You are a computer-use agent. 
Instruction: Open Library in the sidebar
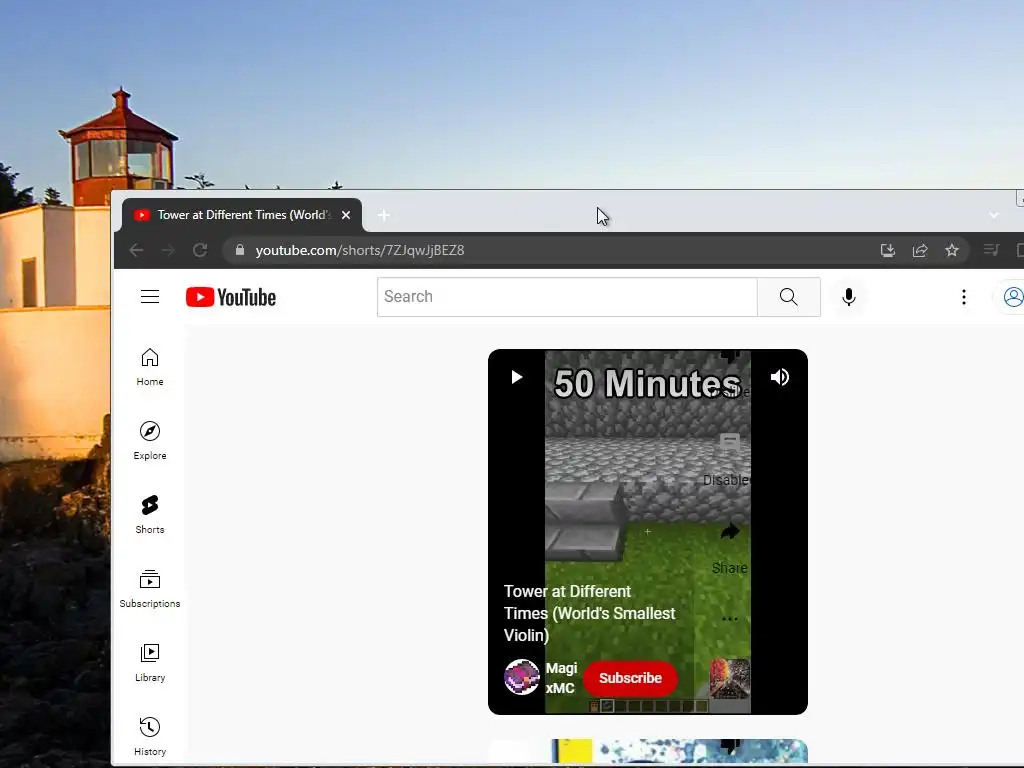(x=150, y=663)
